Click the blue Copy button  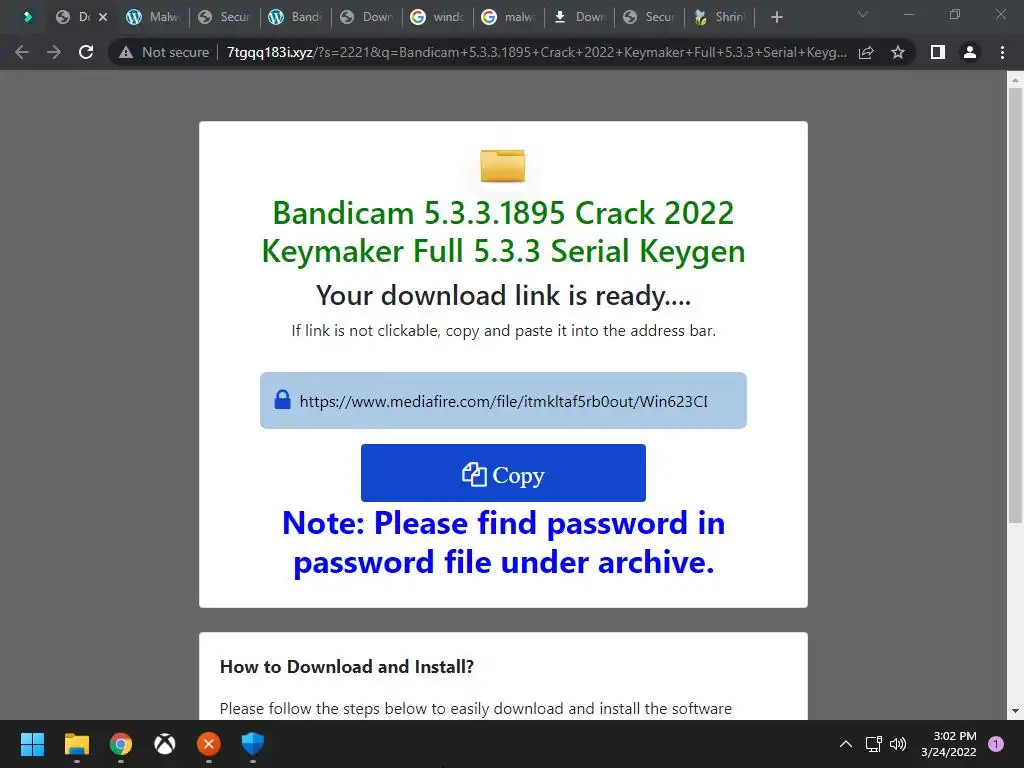point(503,473)
